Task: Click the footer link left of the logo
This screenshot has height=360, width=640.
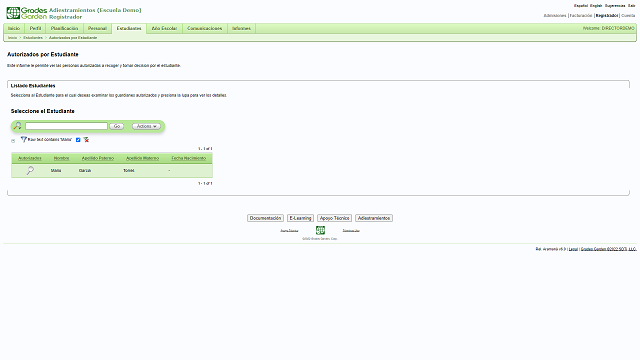Action: tap(289, 231)
